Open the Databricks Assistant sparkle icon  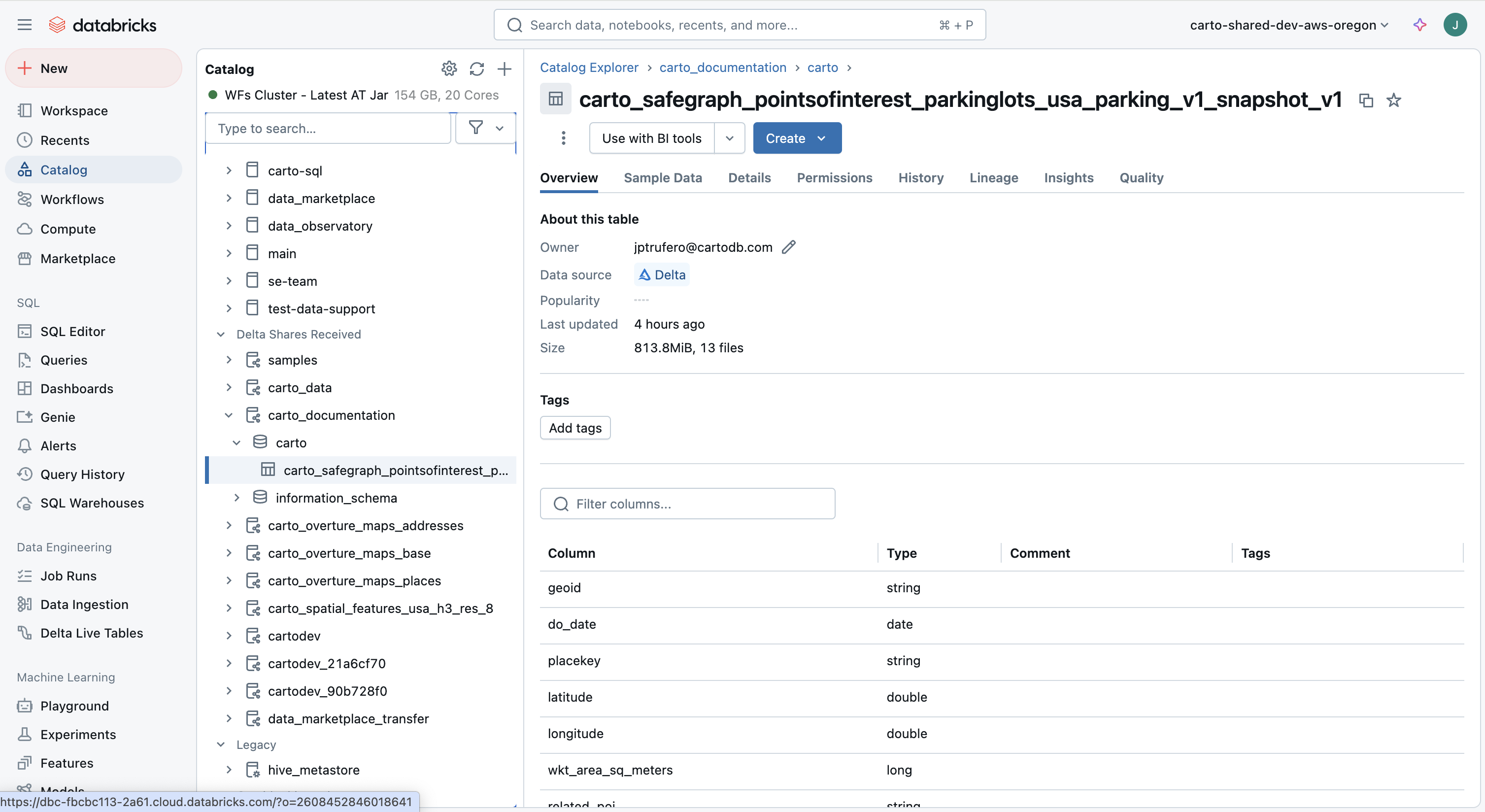(1419, 25)
